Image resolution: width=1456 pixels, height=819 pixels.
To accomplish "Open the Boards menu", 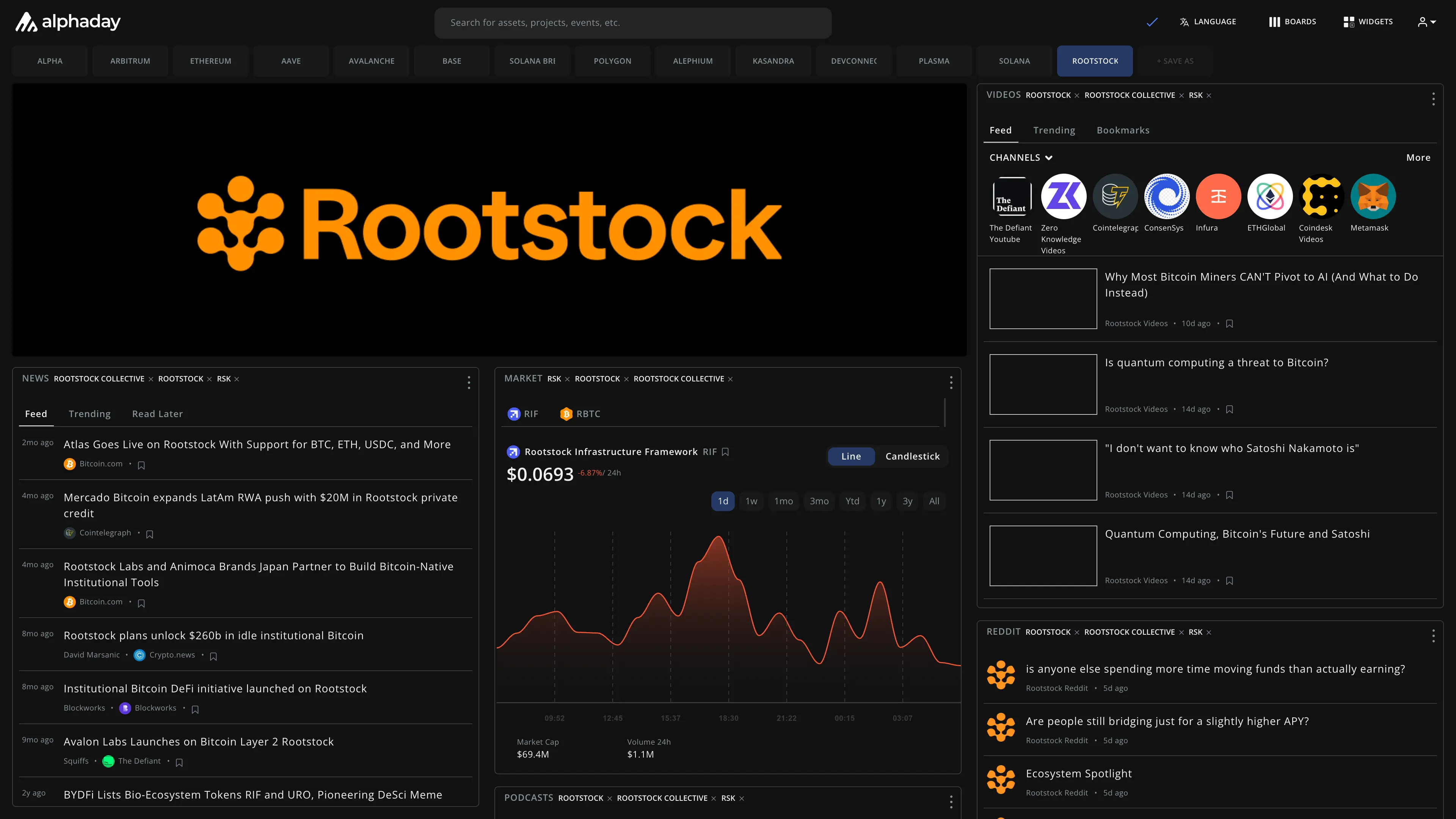I will pyautogui.click(x=1293, y=22).
